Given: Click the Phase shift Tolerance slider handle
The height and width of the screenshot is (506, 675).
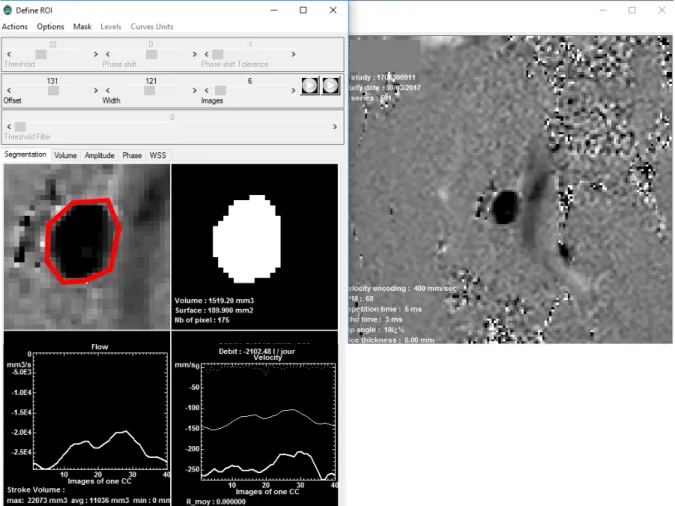Looking at the screenshot, I should pyautogui.click(x=218, y=54).
